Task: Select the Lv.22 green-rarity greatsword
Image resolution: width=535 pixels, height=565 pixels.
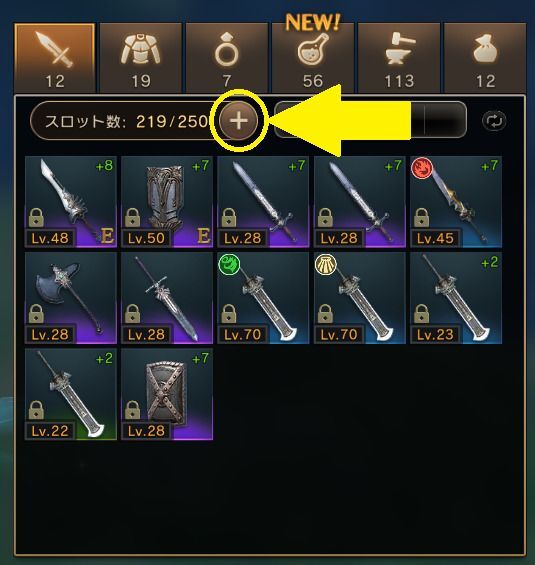Action: pos(71,394)
